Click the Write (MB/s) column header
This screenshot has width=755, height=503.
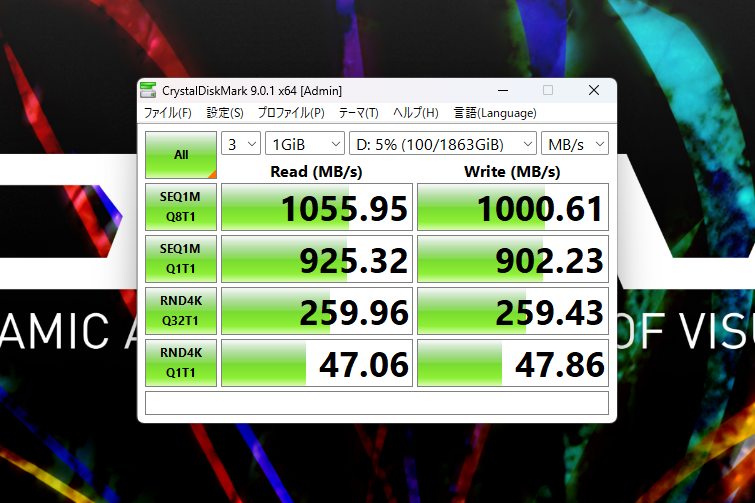tap(512, 172)
